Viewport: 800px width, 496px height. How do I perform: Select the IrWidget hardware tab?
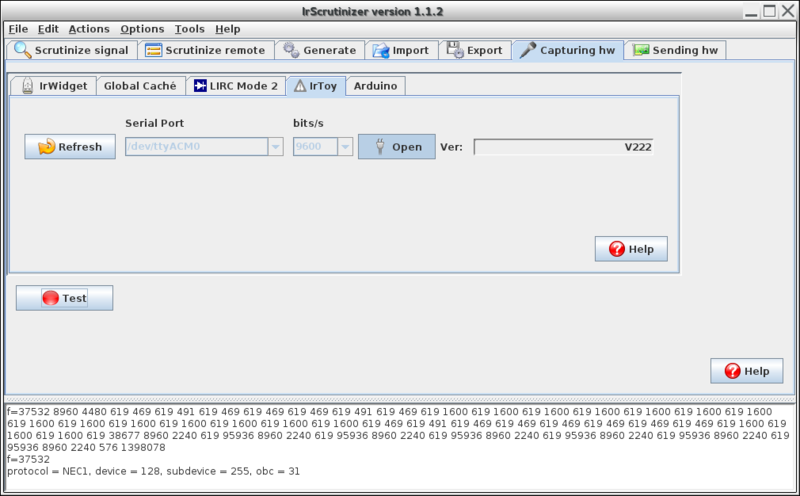click(x=54, y=86)
